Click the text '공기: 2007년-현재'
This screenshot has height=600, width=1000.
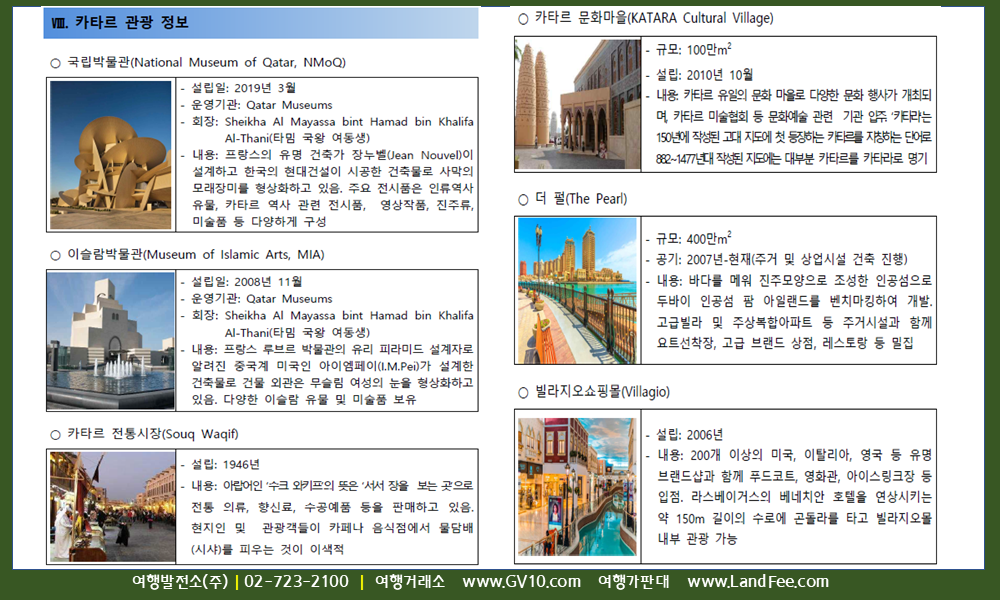(x=703, y=260)
